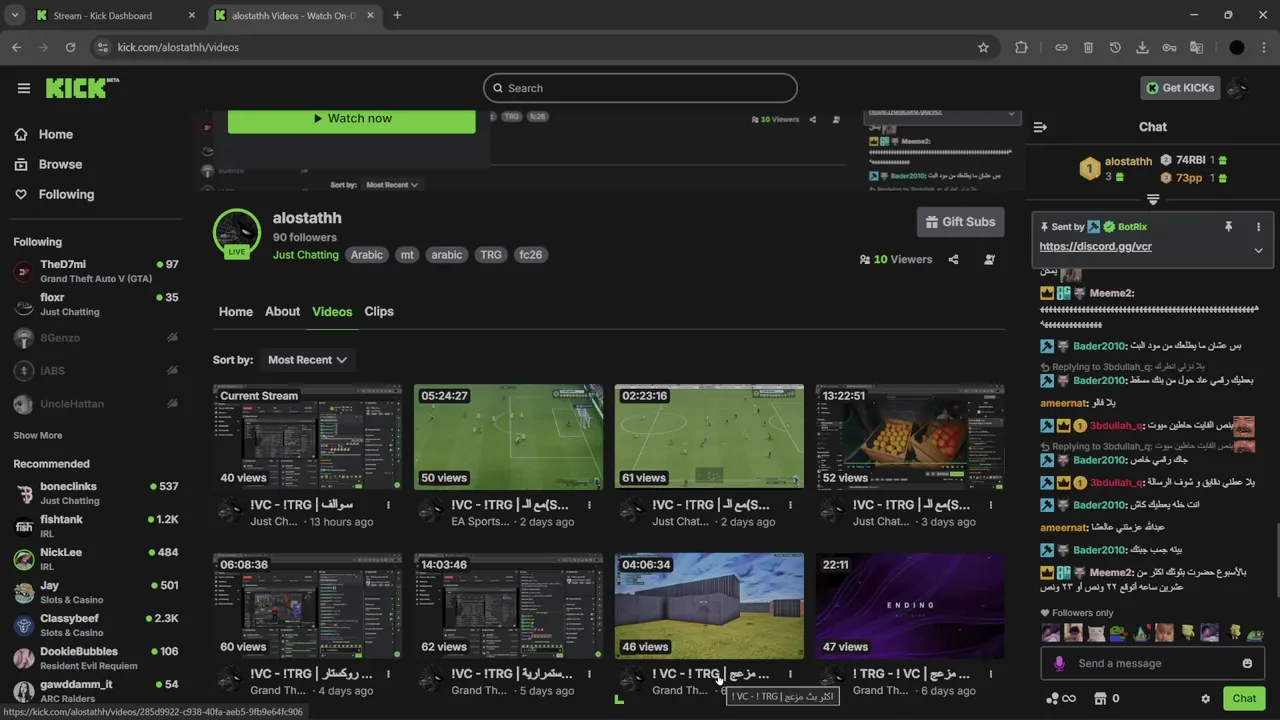Open the discord.gg/vcr link
The height and width of the screenshot is (720, 1280).
click(1095, 247)
